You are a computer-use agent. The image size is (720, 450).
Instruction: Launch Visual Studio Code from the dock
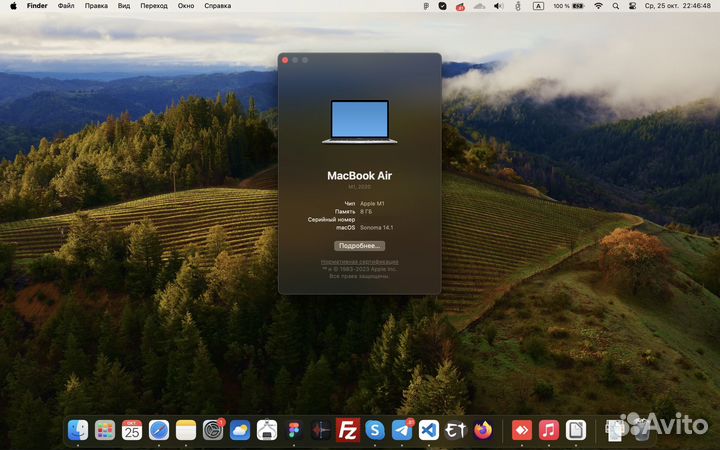coord(429,430)
